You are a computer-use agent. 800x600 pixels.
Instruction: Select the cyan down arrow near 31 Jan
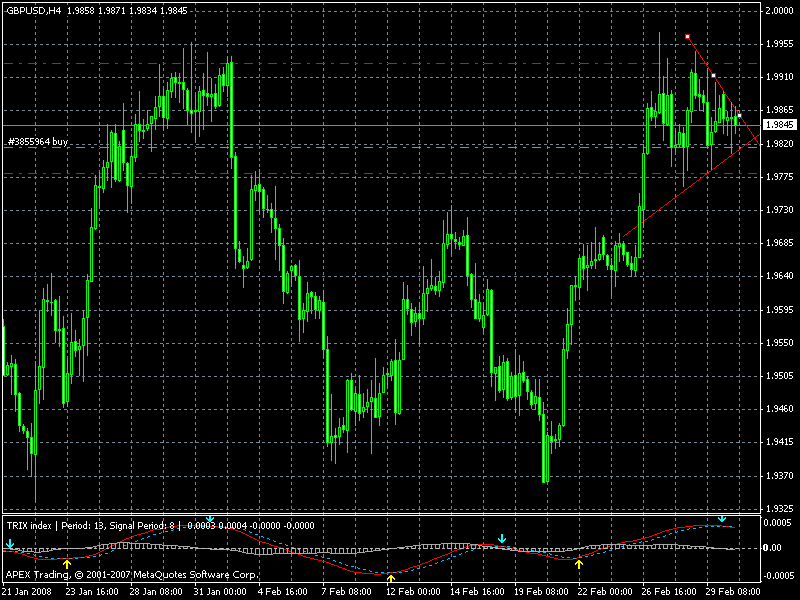209,520
